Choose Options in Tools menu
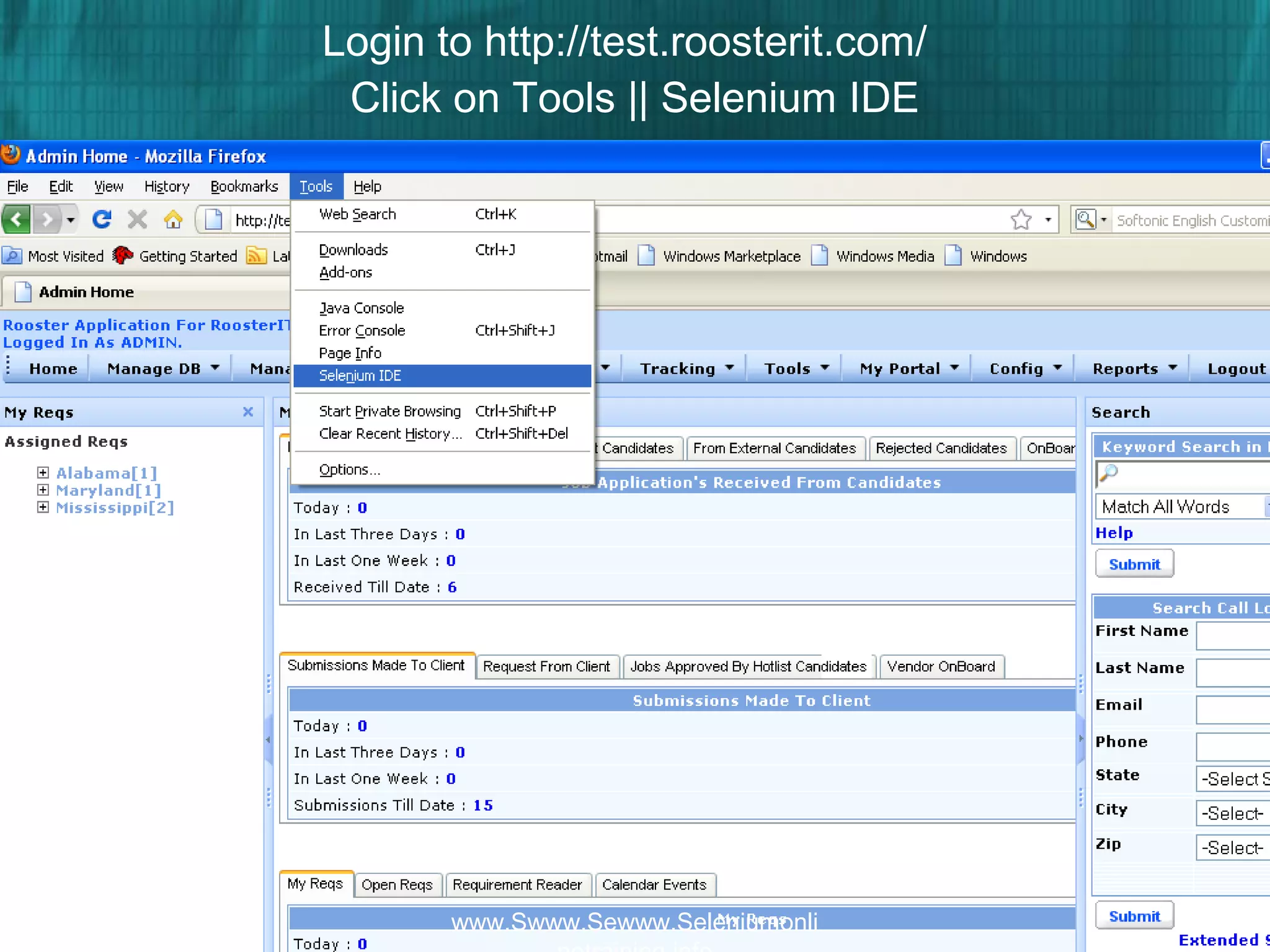The width and height of the screenshot is (1270, 952). 442,470
